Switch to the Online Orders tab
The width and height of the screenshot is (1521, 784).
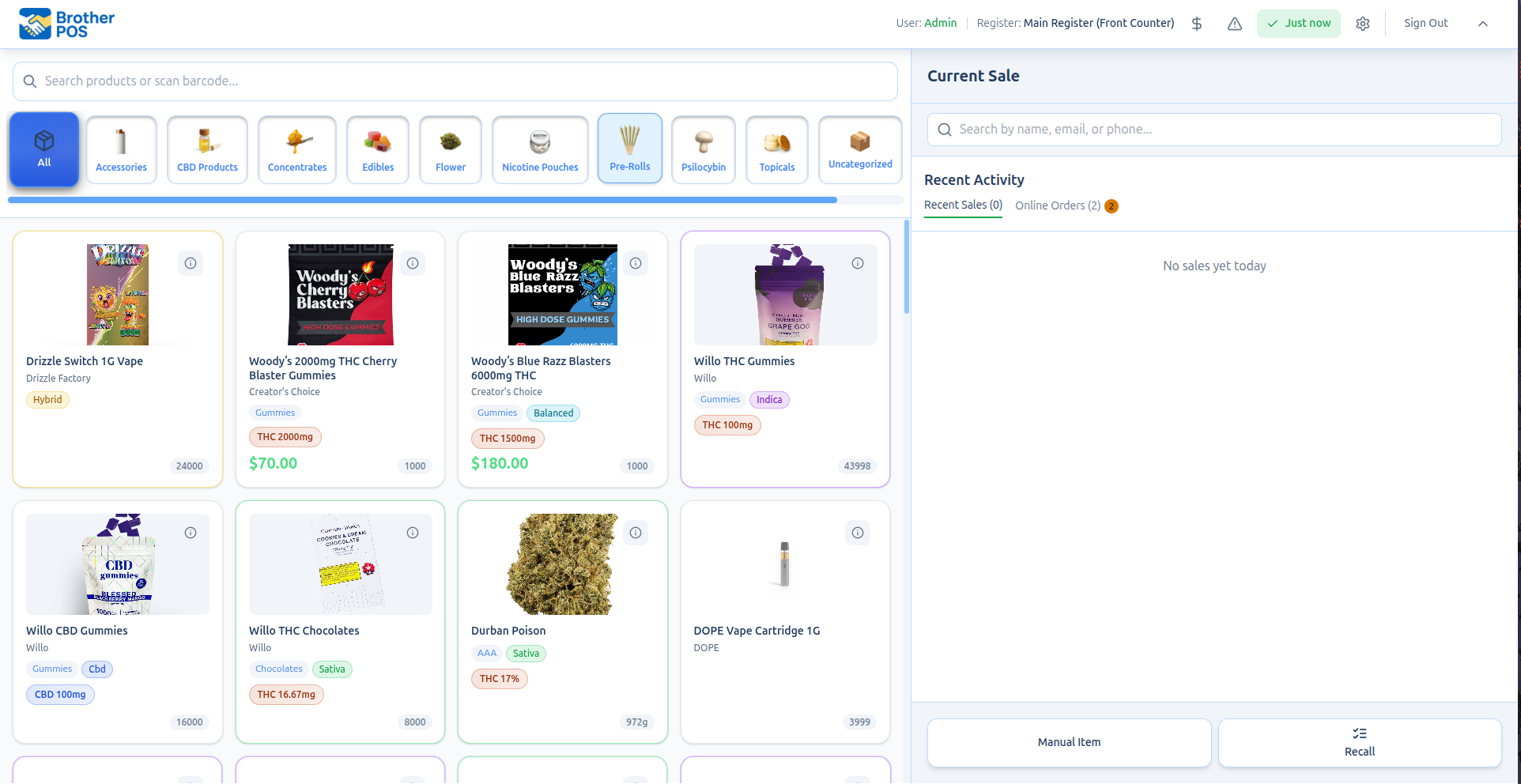[1059, 205]
